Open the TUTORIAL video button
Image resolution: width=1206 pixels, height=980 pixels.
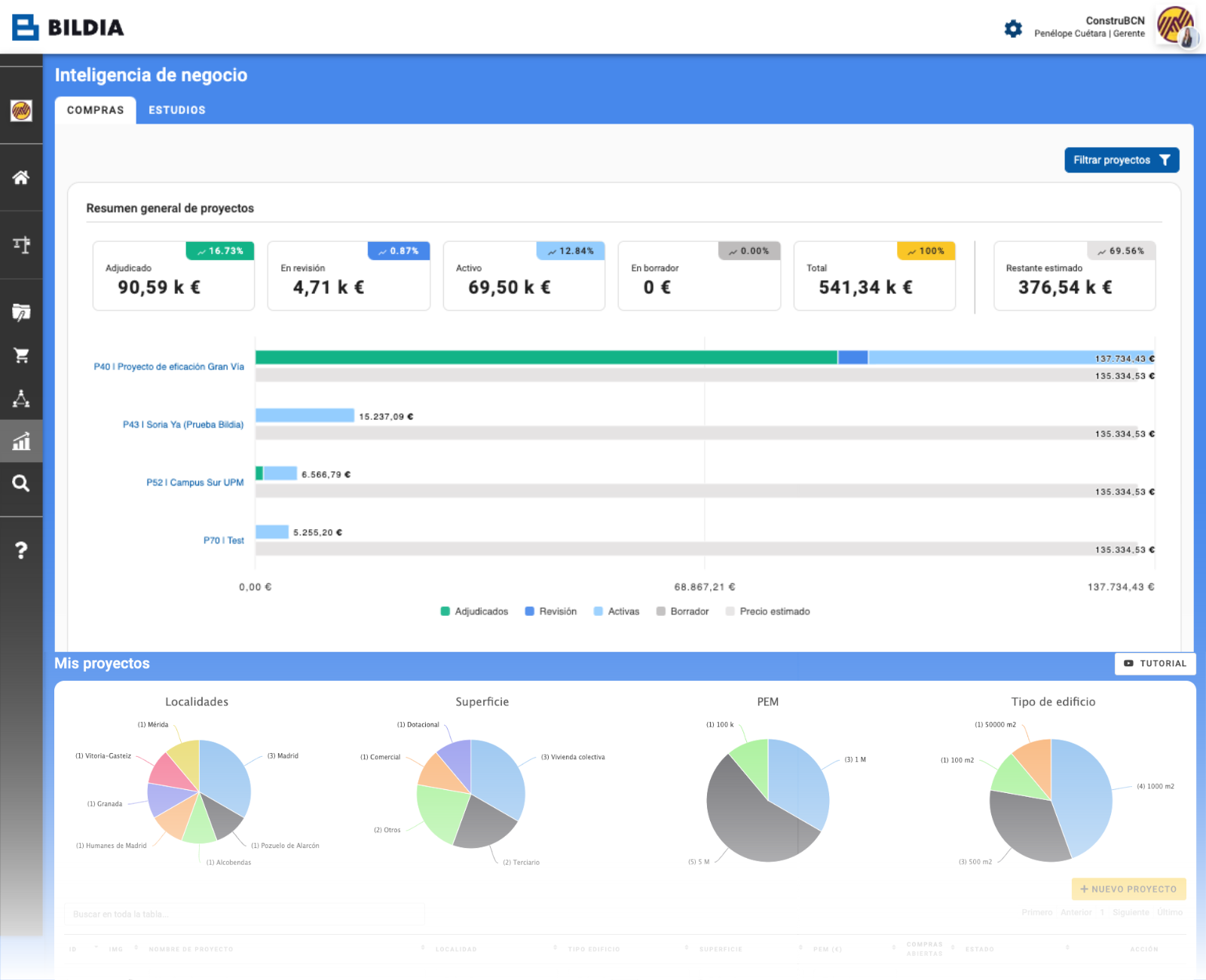pyautogui.click(x=1155, y=663)
